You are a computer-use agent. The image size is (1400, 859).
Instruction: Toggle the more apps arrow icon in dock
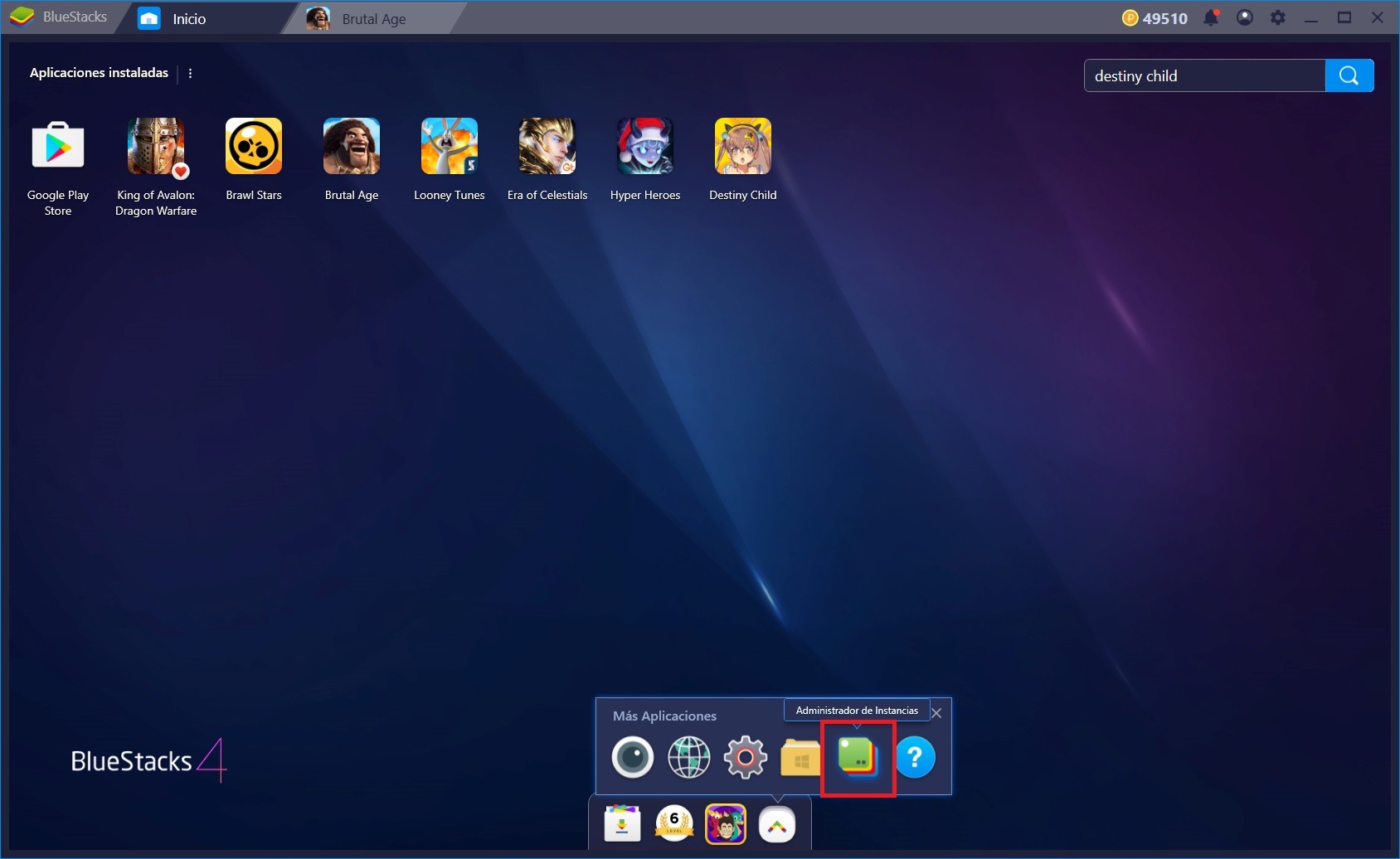click(x=777, y=824)
